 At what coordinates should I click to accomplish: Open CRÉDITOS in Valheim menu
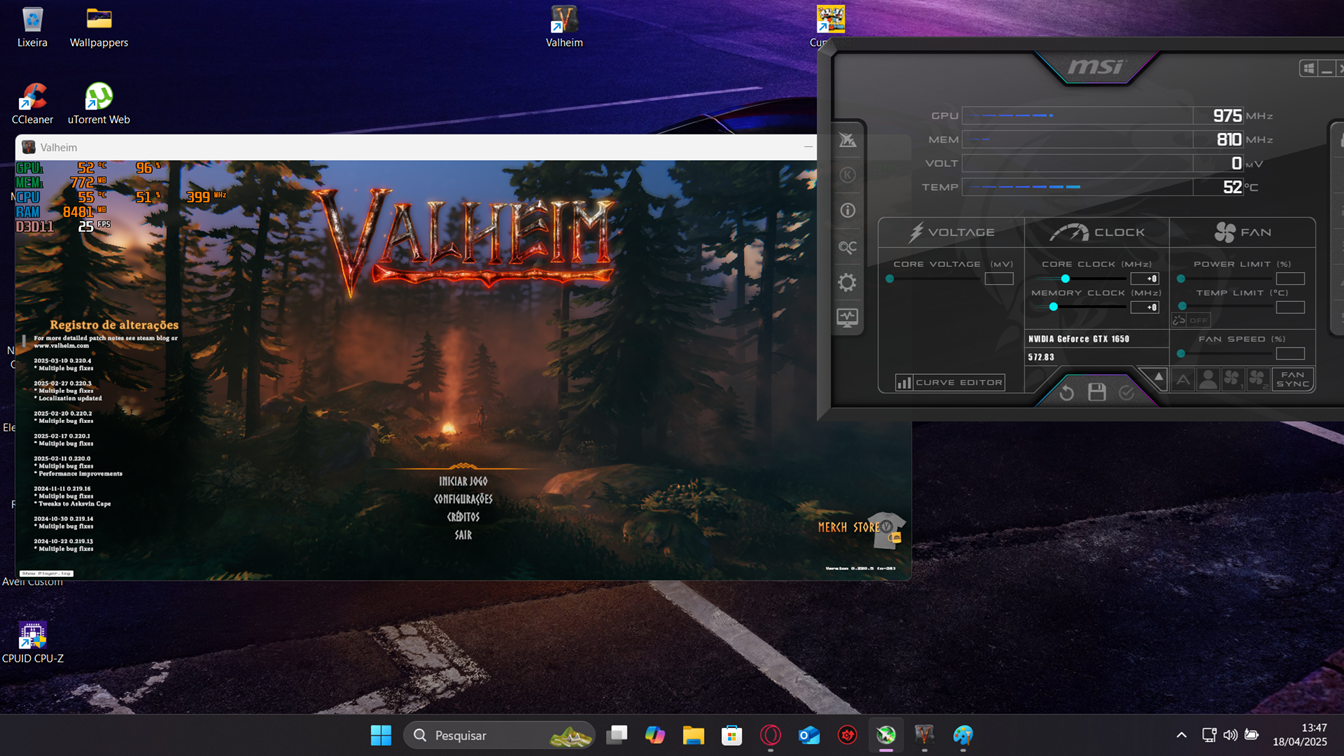463,517
